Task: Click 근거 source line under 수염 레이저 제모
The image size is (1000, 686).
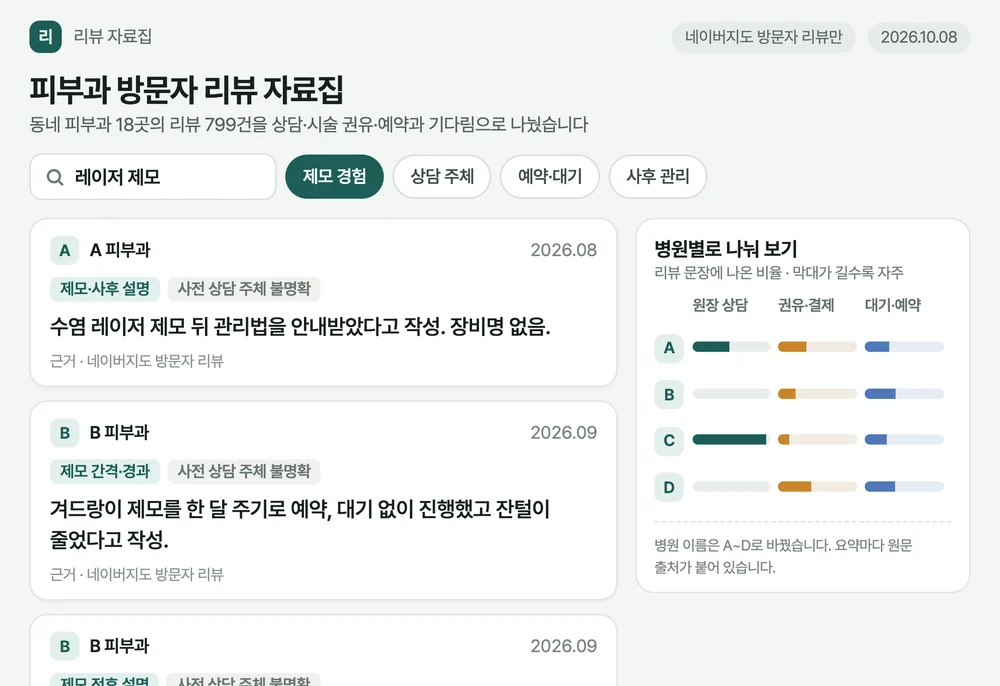Action: tap(136, 361)
